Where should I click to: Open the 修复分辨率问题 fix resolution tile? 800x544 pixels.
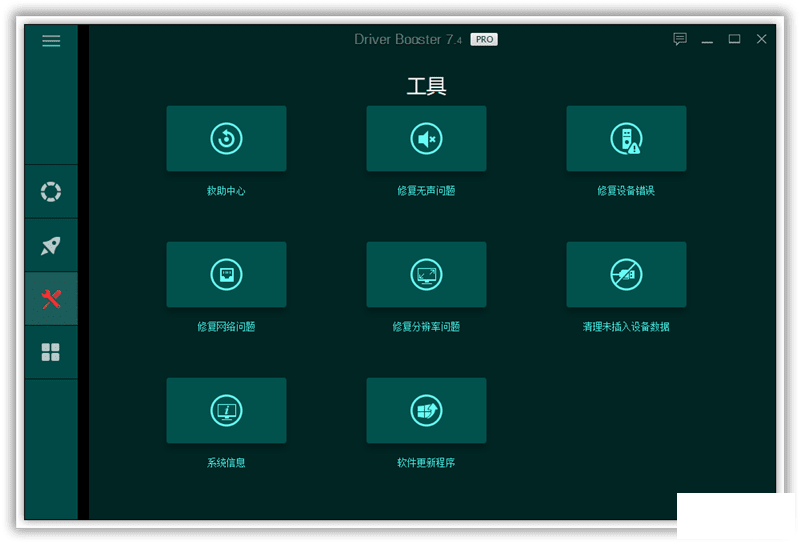tap(426, 275)
